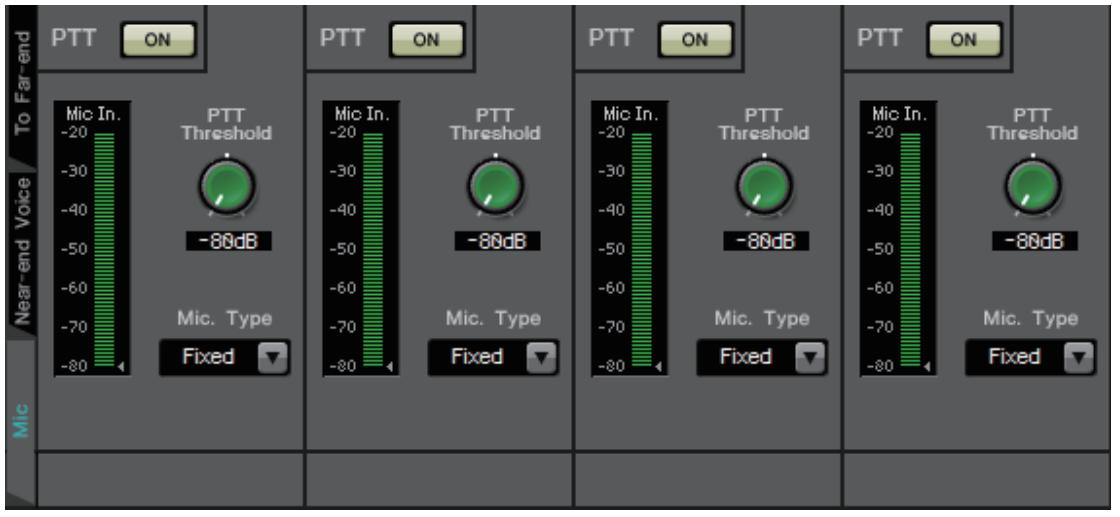Screen dimensions: 1120x517
Task: Open Mic. Type dropdown arrow in fourth channel
Action: (x=1079, y=357)
